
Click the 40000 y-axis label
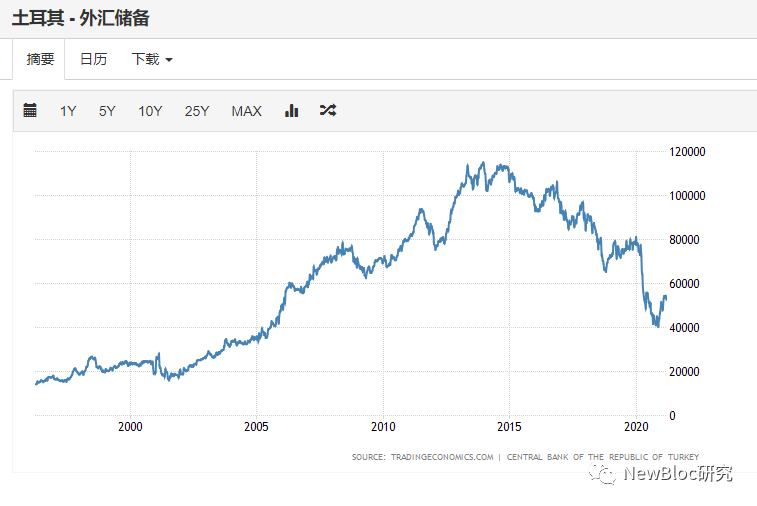point(684,327)
